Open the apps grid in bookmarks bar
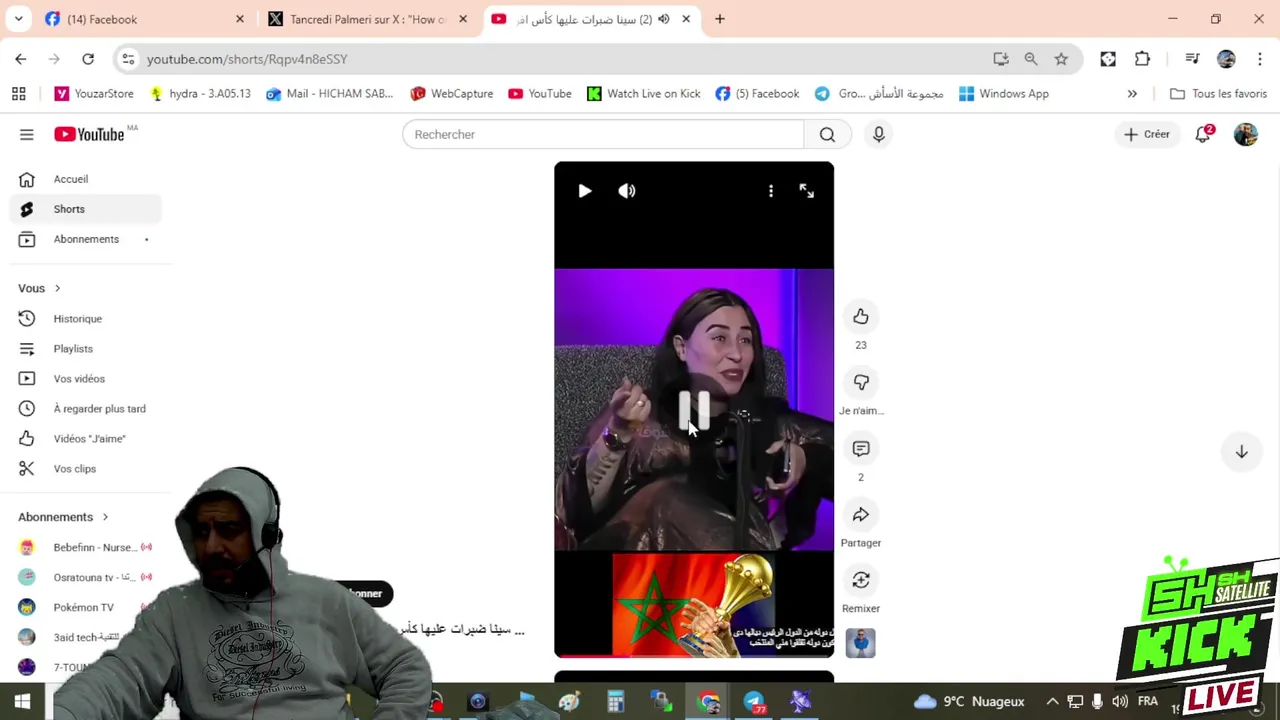The width and height of the screenshot is (1280, 720). click(x=18, y=94)
